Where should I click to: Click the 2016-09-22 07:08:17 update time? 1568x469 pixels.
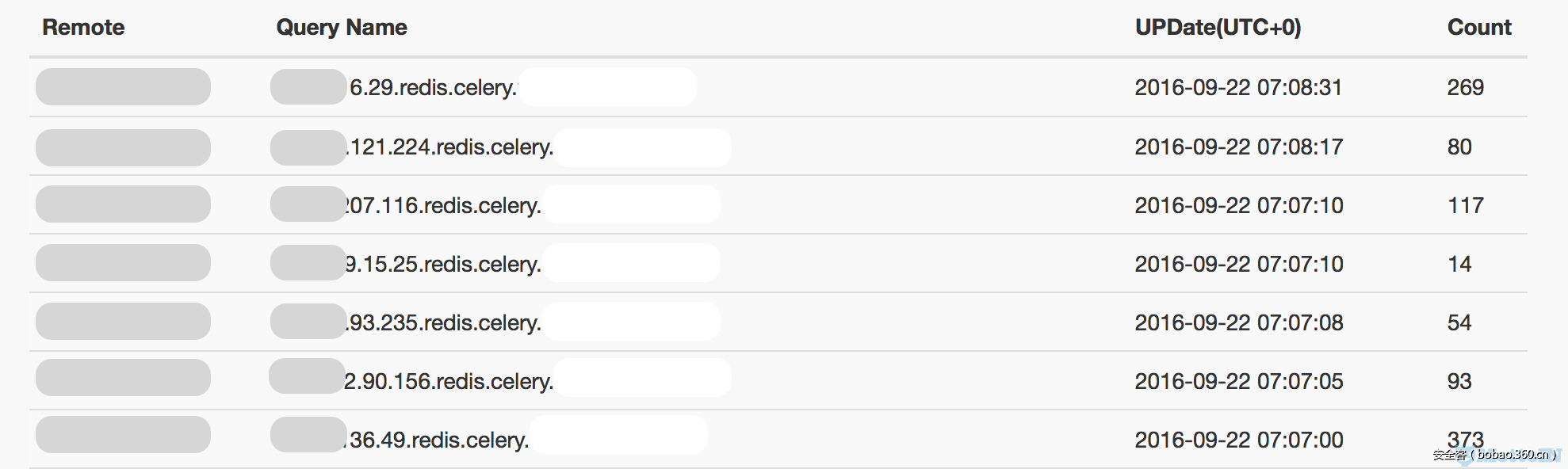[1238, 147]
